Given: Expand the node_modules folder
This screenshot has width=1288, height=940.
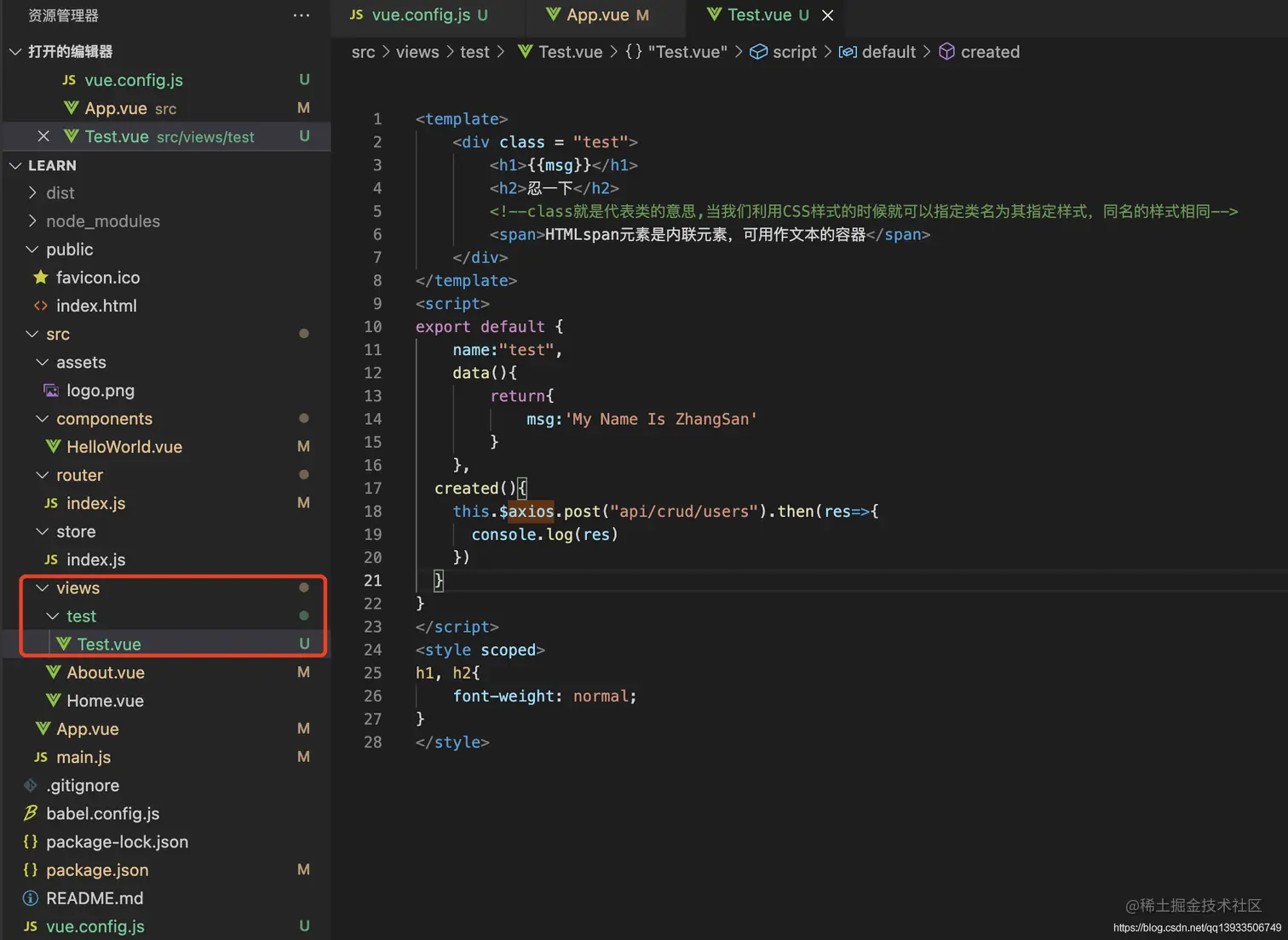Looking at the screenshot, I should (x=32, y=221).
